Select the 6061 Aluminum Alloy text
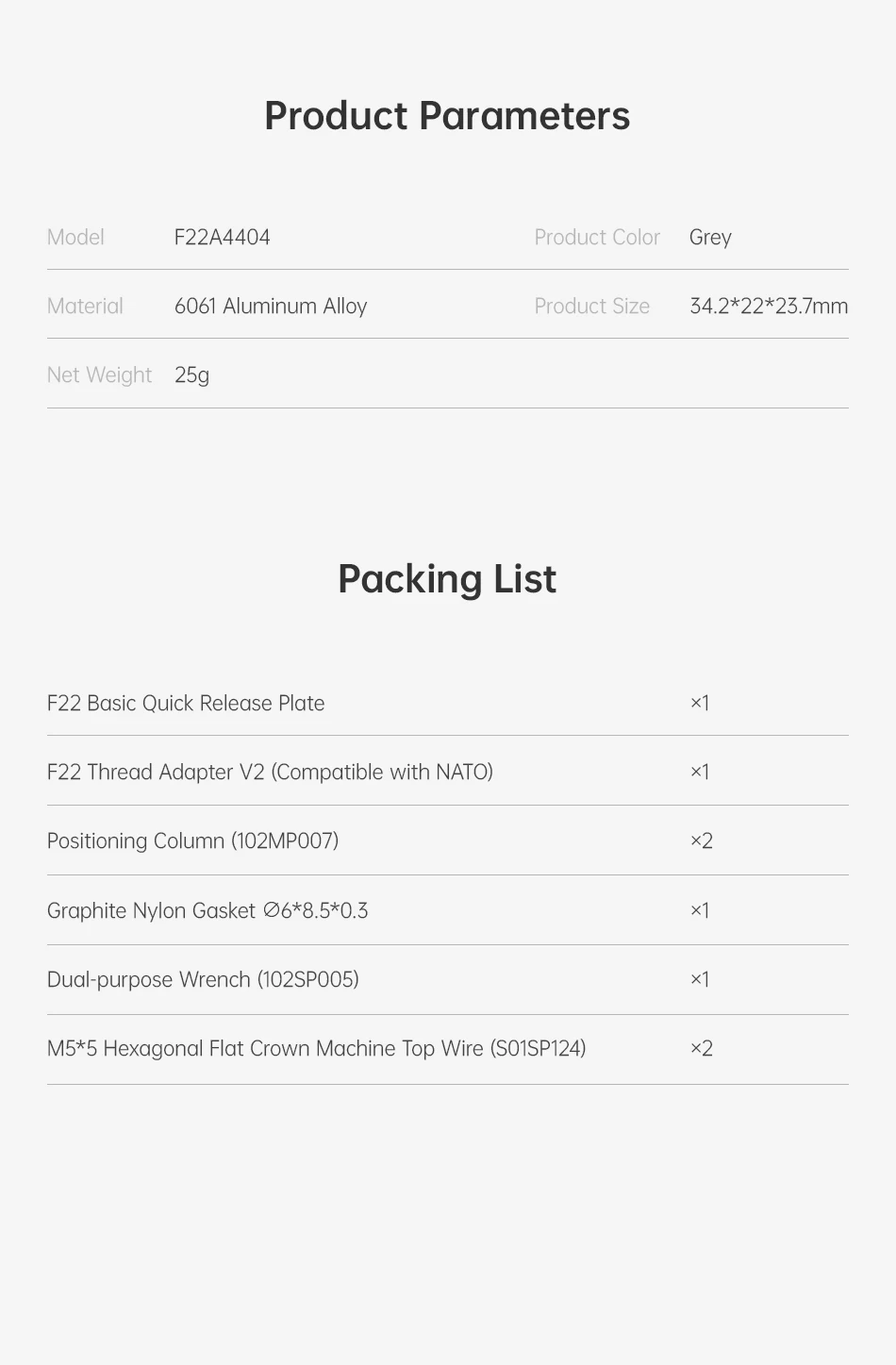 [271, 307]
